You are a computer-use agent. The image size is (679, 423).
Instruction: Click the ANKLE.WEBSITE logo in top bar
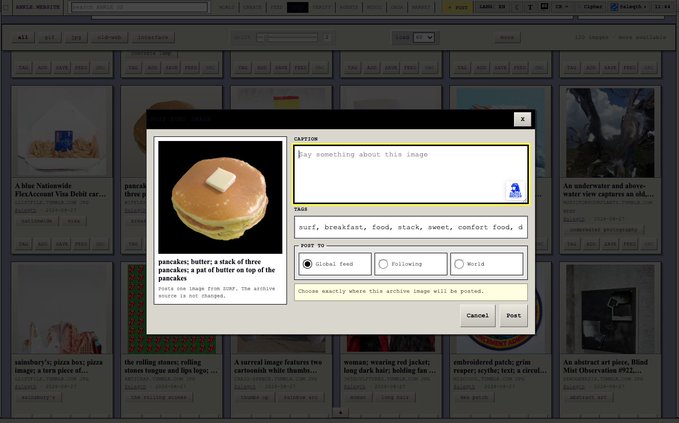coord(38,7)
